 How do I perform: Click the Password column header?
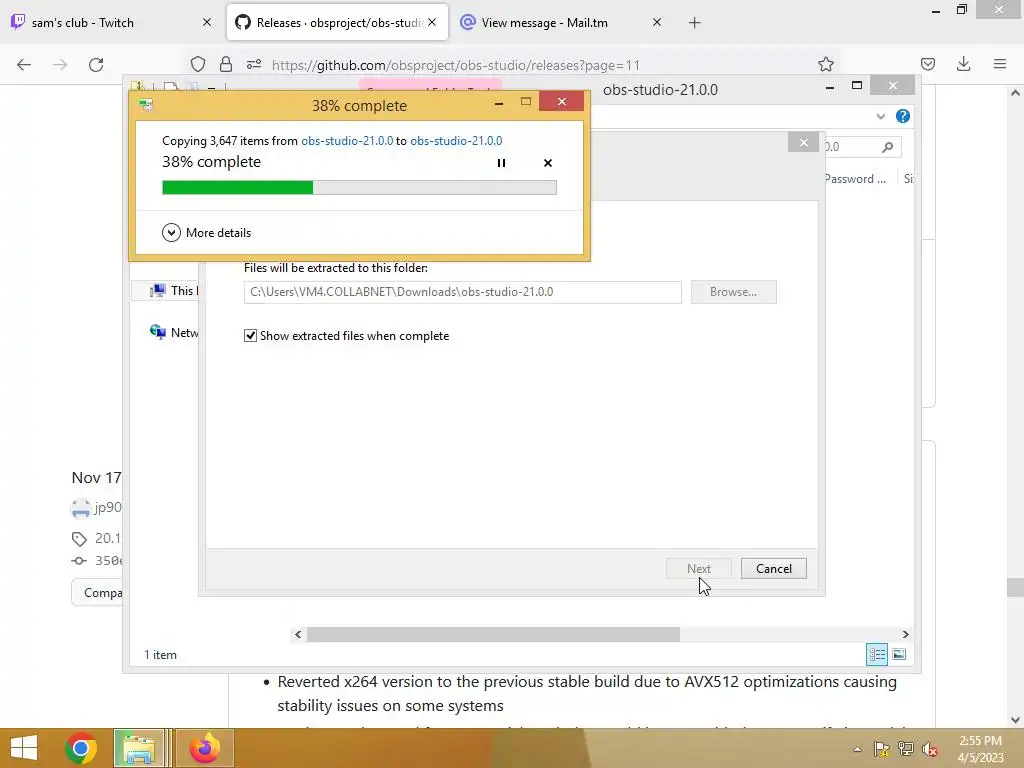(855, 179)
